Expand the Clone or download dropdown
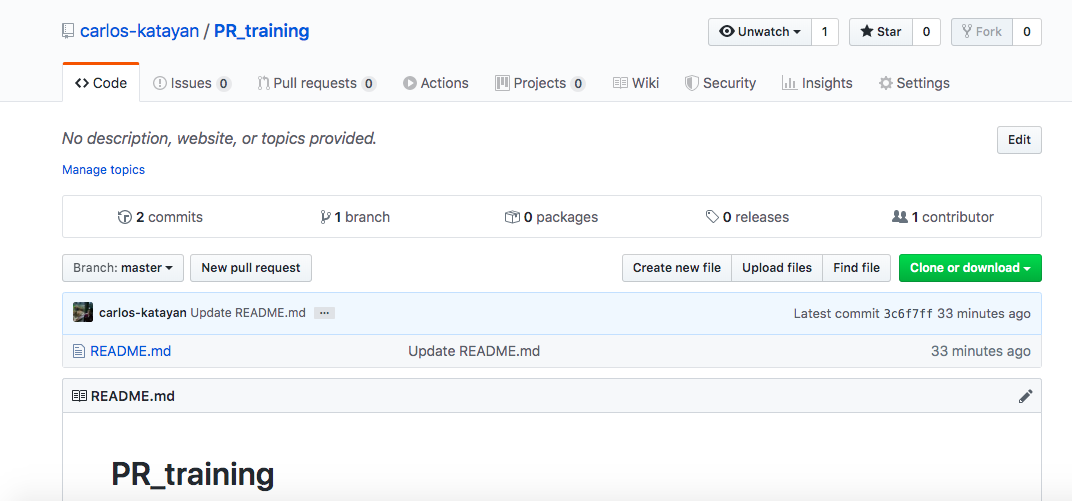 point(970,268)
